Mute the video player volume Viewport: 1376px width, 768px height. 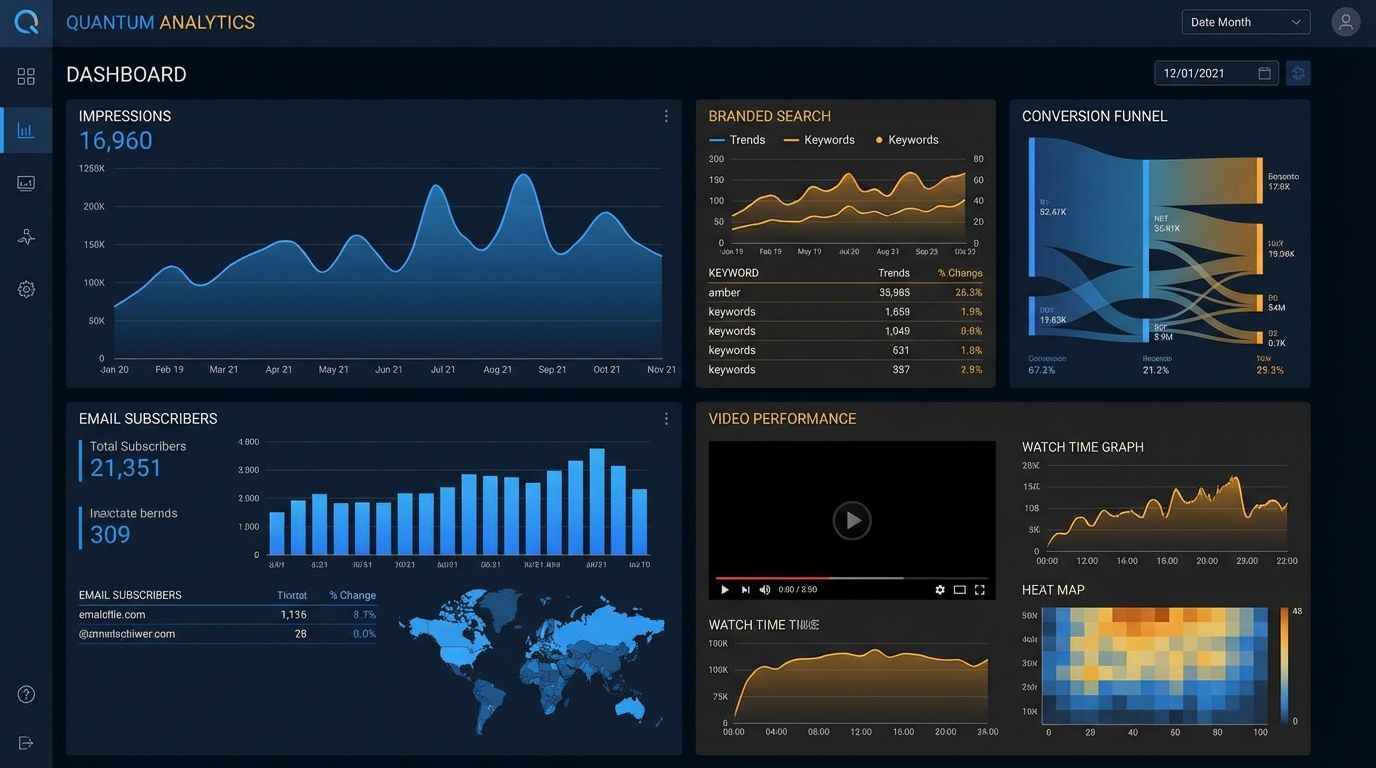765,589
